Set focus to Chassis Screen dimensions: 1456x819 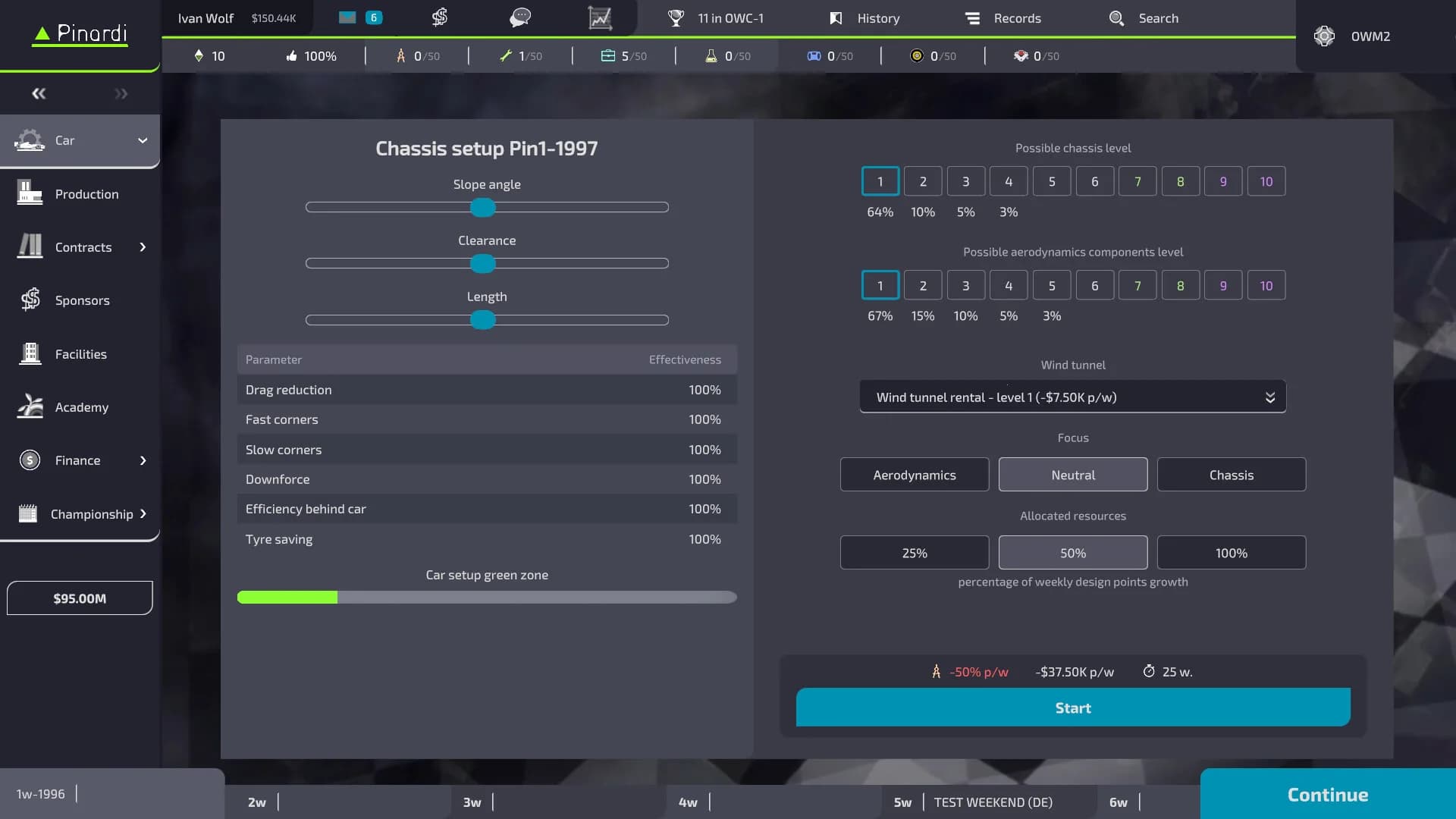tap(1232, 475)
